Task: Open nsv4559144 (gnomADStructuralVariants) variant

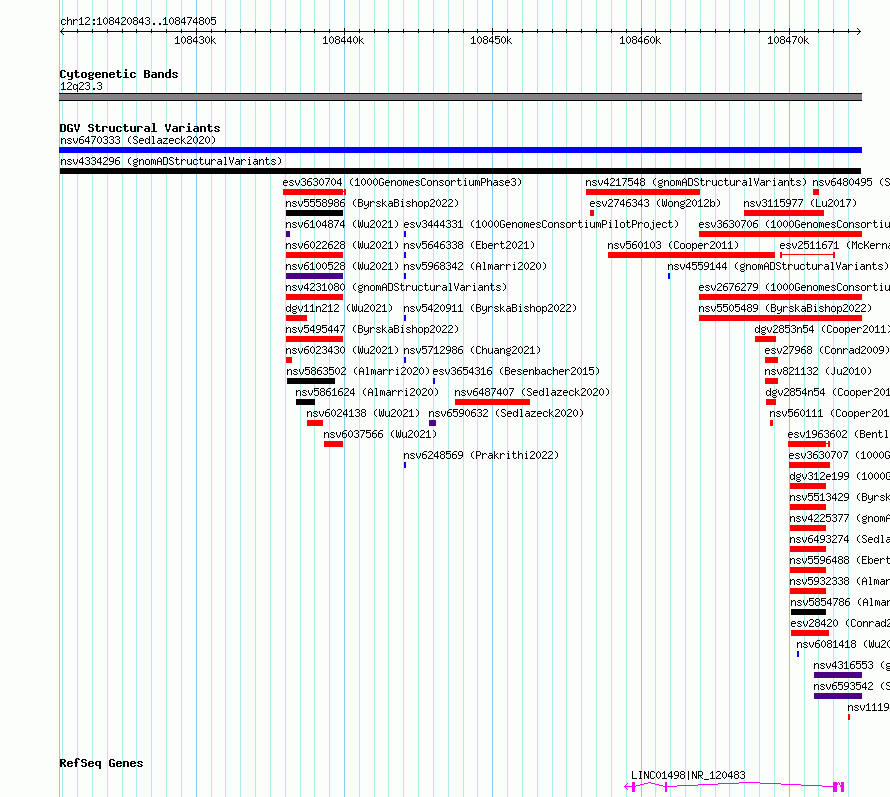Action: [x=778, y=266]
